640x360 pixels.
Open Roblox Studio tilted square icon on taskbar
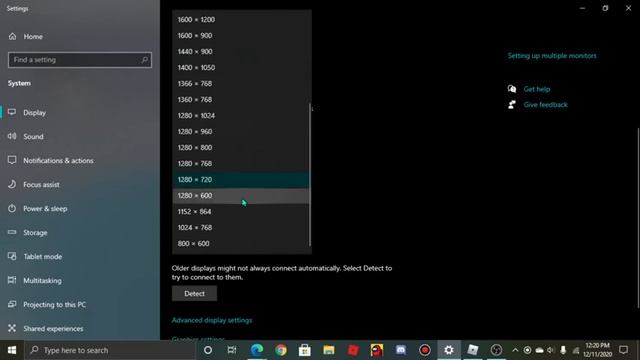click(x=473, y=350)
